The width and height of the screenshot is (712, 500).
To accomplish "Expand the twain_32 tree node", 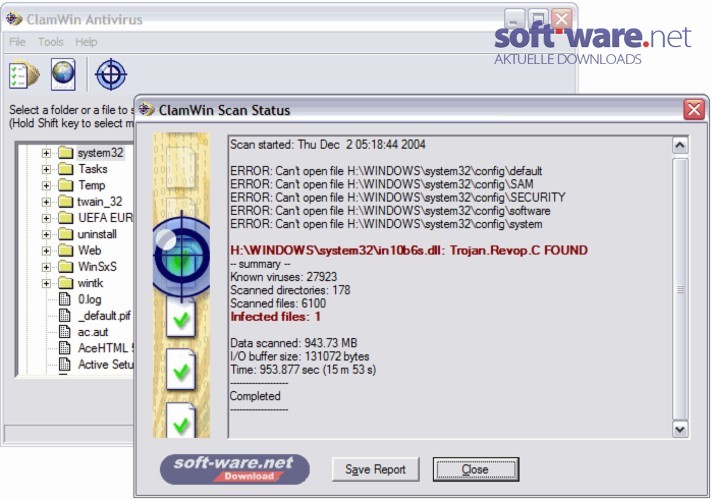I will (x=46, y=202).
